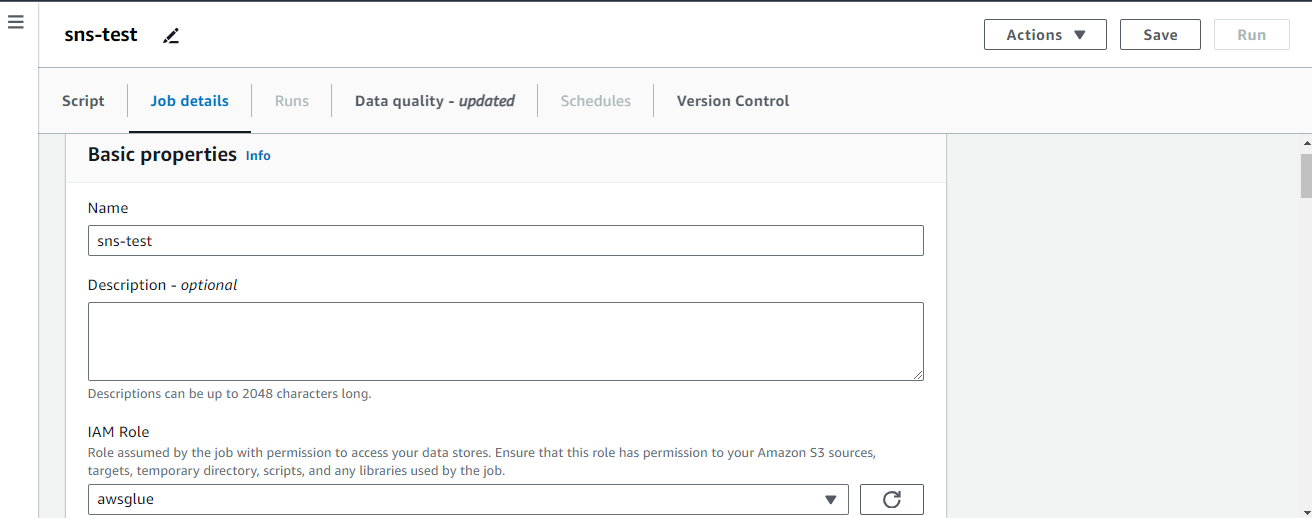Focus the Description text area
Viewport: 1312px width, 518px height.
pyautogui.click(x=505, y=341)
